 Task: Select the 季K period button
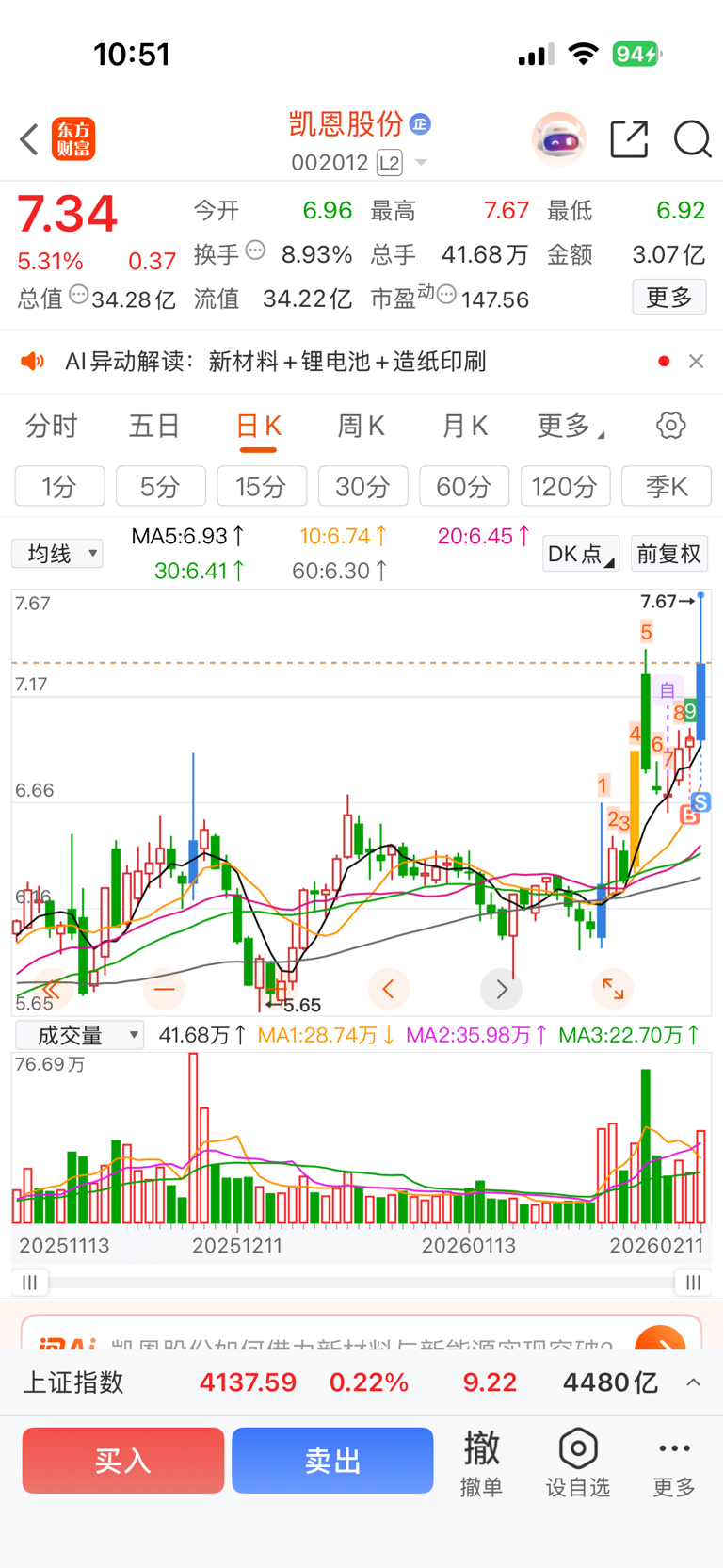667,487
